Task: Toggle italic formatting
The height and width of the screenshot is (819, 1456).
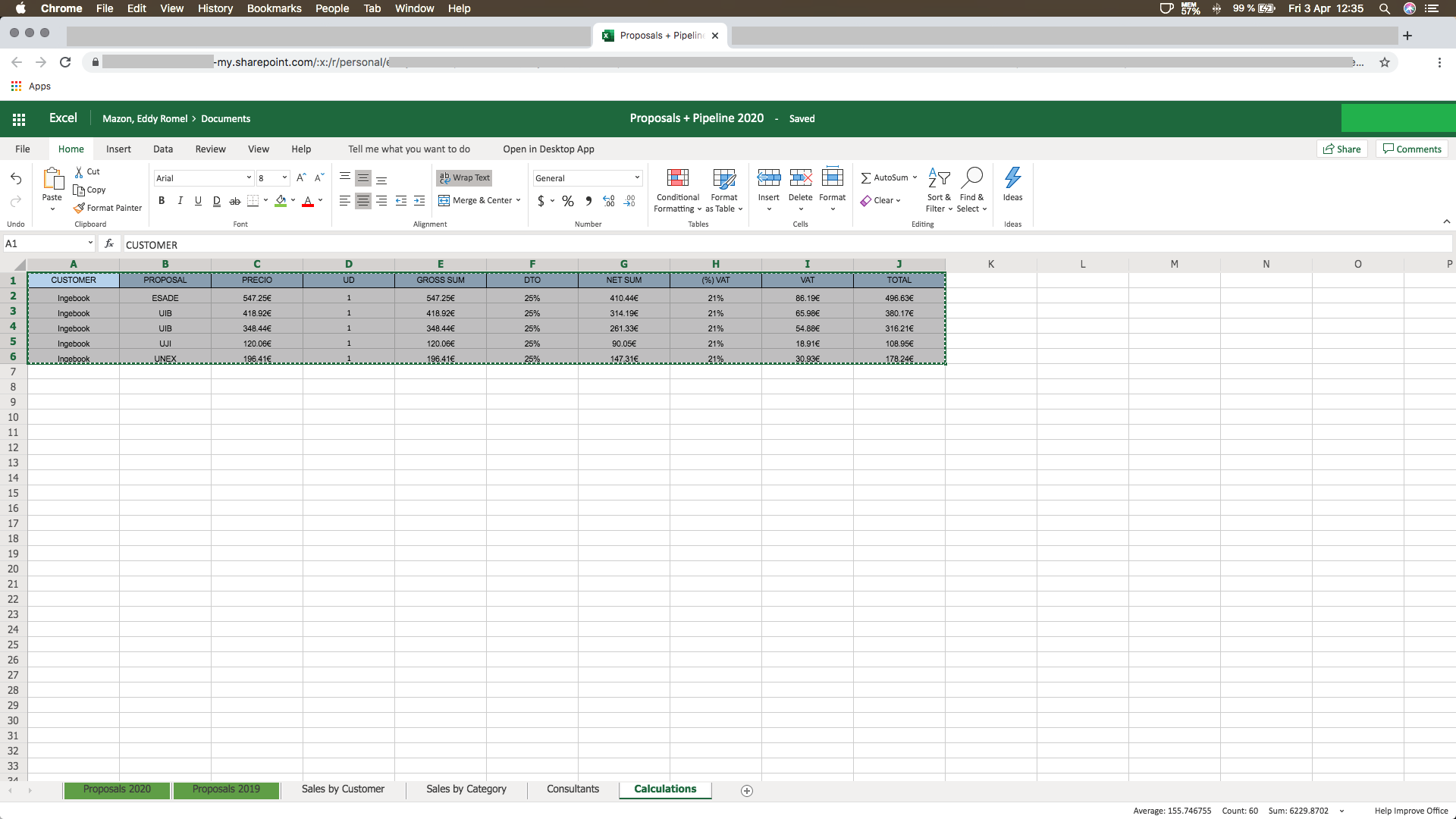Action: [180, 201]
